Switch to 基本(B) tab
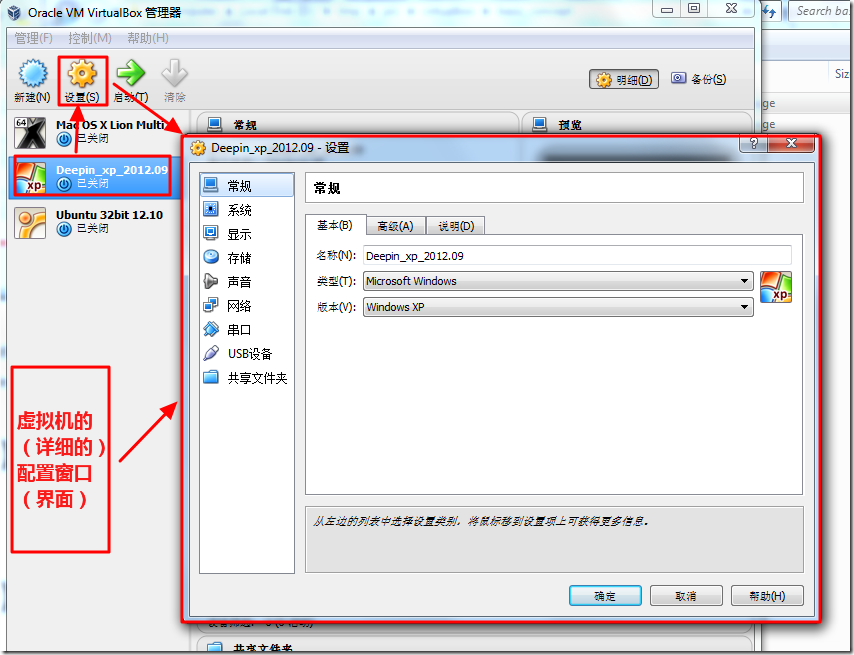The width and height of the screenshot is (854, 655). click(335, 225)
